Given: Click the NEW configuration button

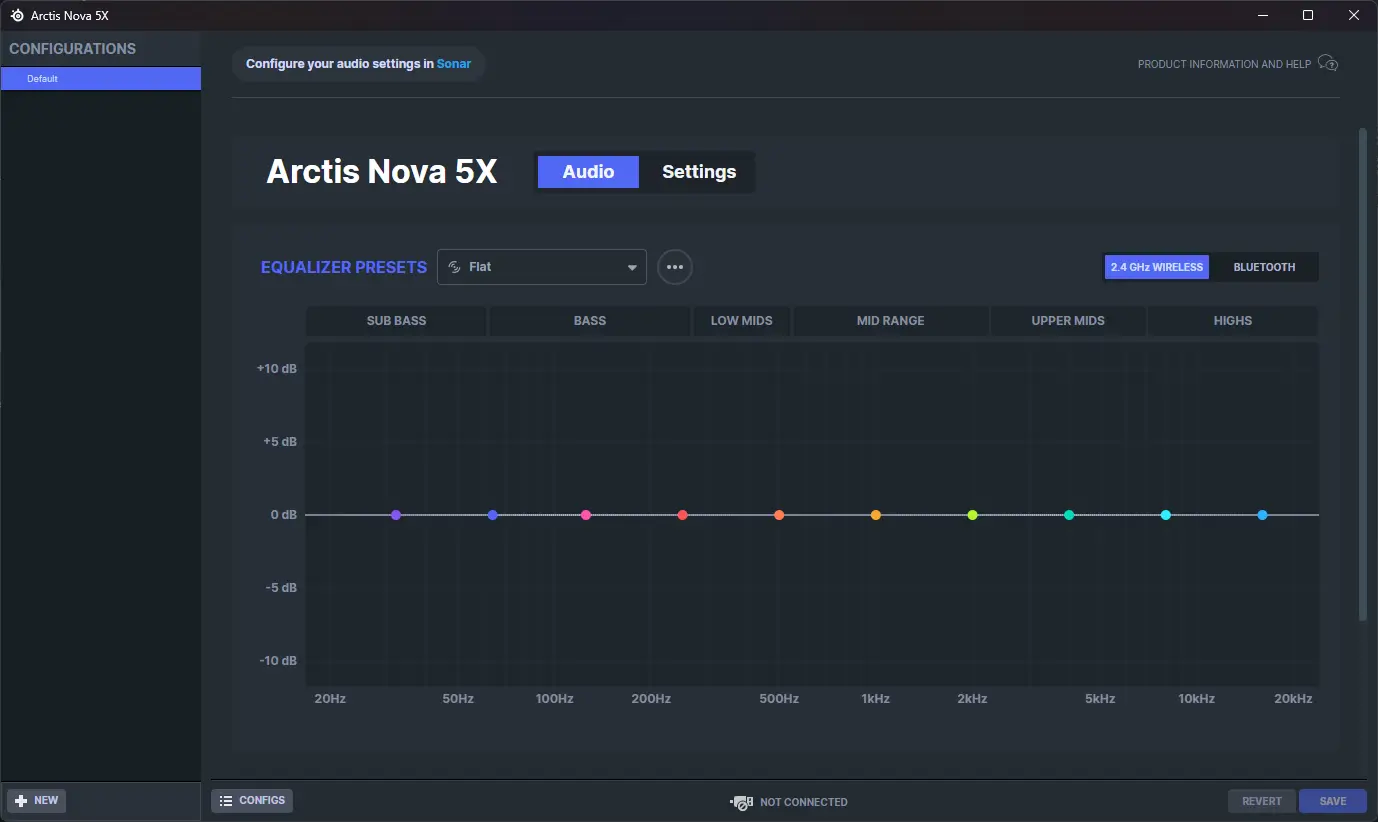Looking at the screenshot, I should [37, 801].
